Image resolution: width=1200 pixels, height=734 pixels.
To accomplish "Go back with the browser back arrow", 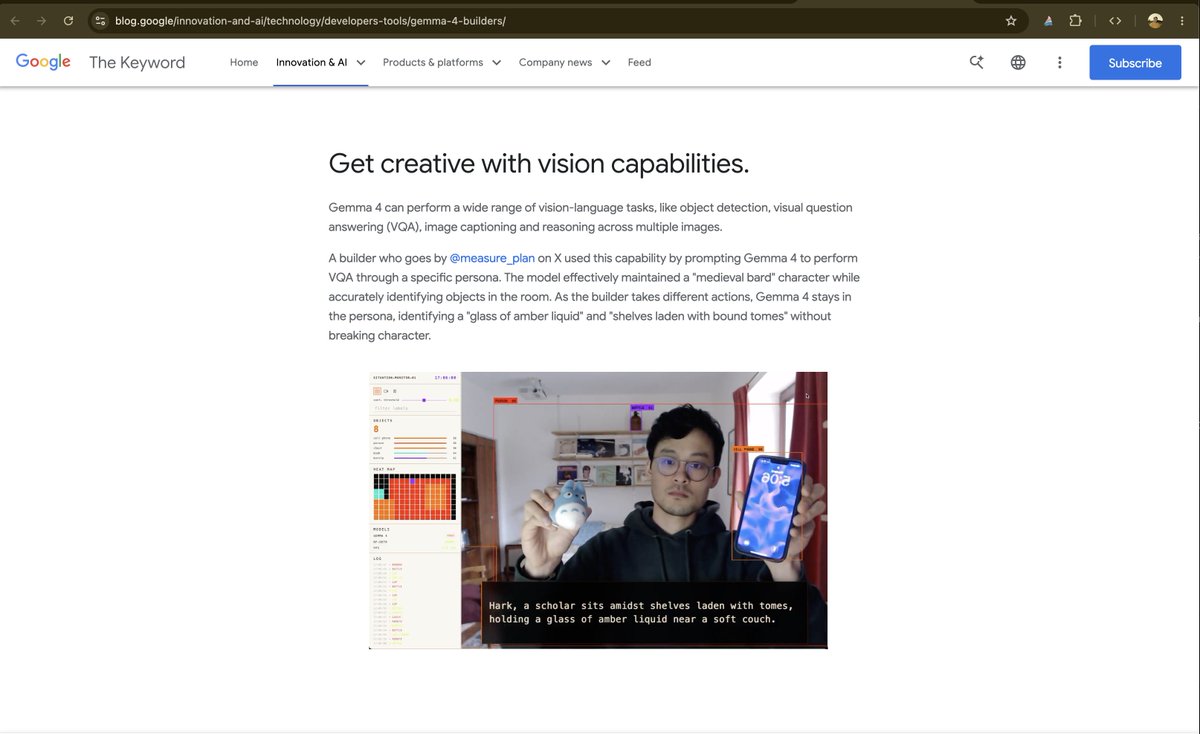I will tap(15, 21).
